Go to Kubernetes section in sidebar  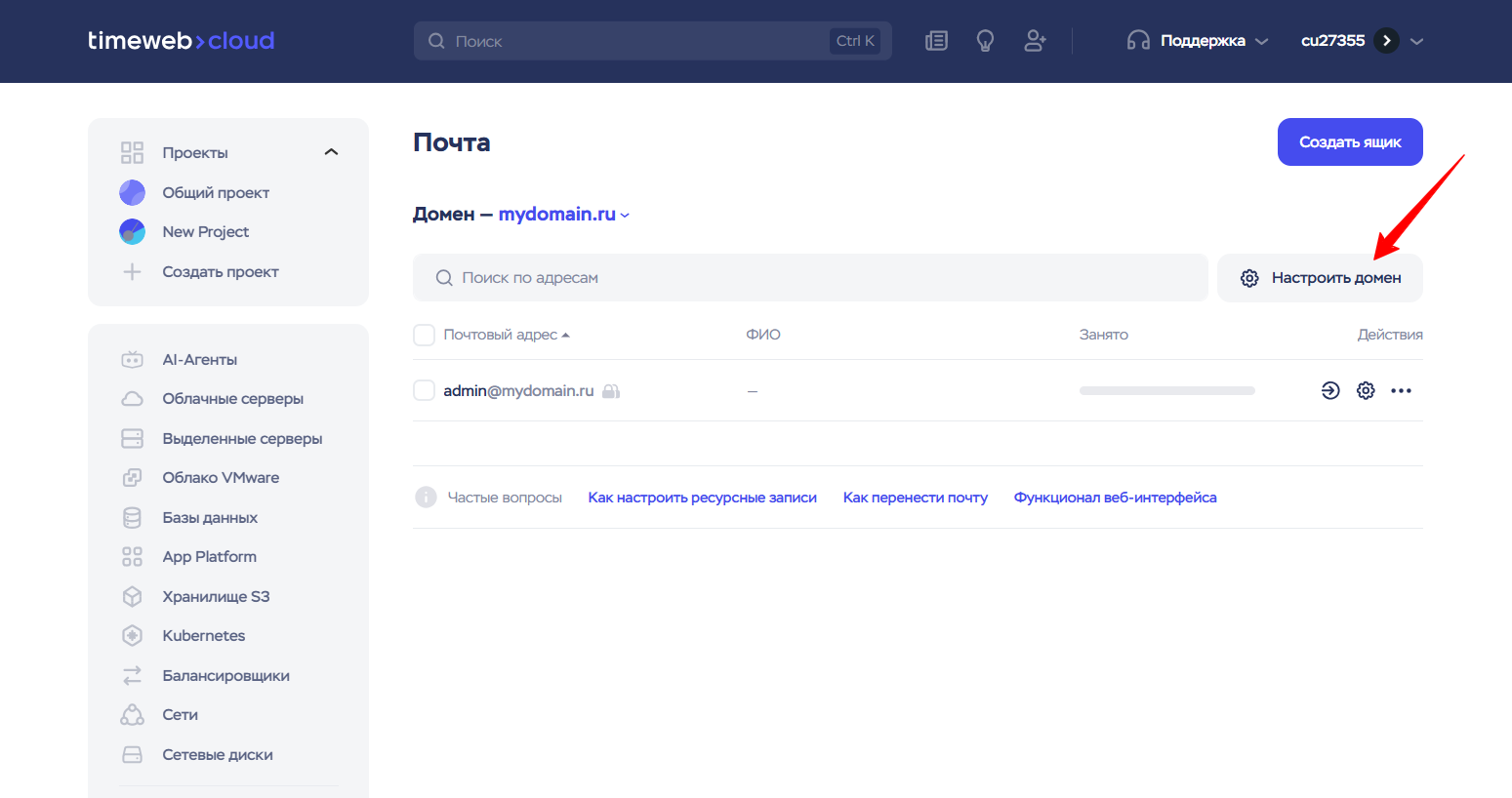(x=203, y=636)
